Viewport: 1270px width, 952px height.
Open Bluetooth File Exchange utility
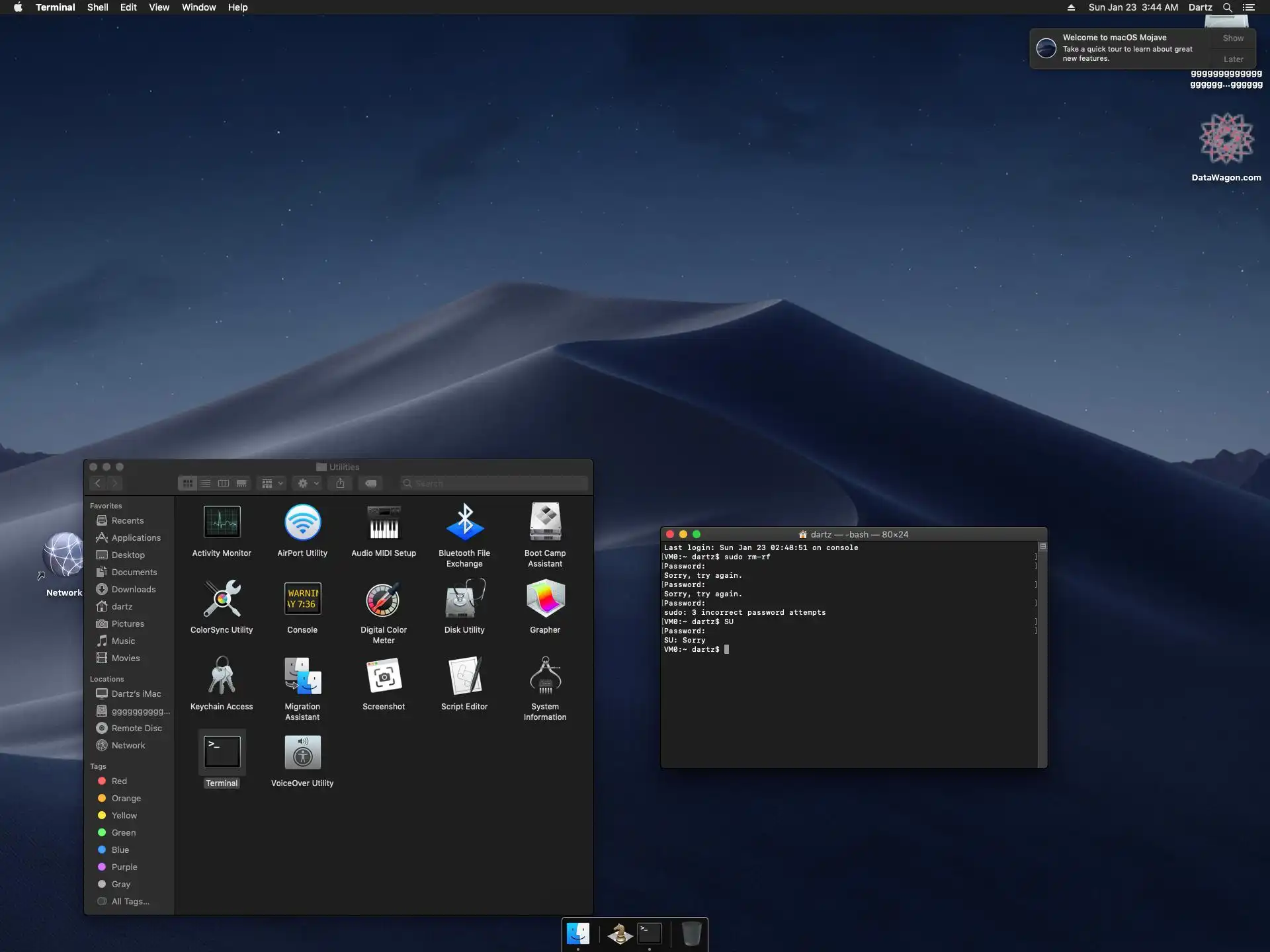click(x=464, y=522)
